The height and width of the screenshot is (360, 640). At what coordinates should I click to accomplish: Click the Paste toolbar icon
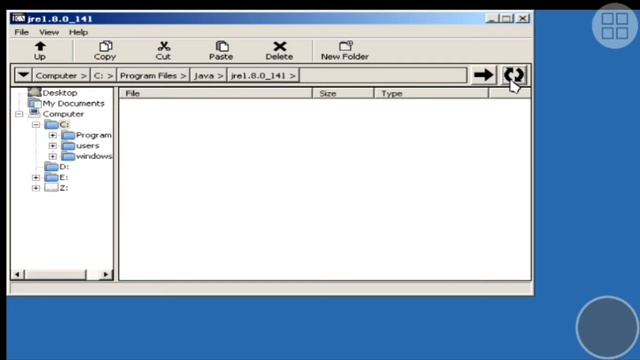coord(222,46)
